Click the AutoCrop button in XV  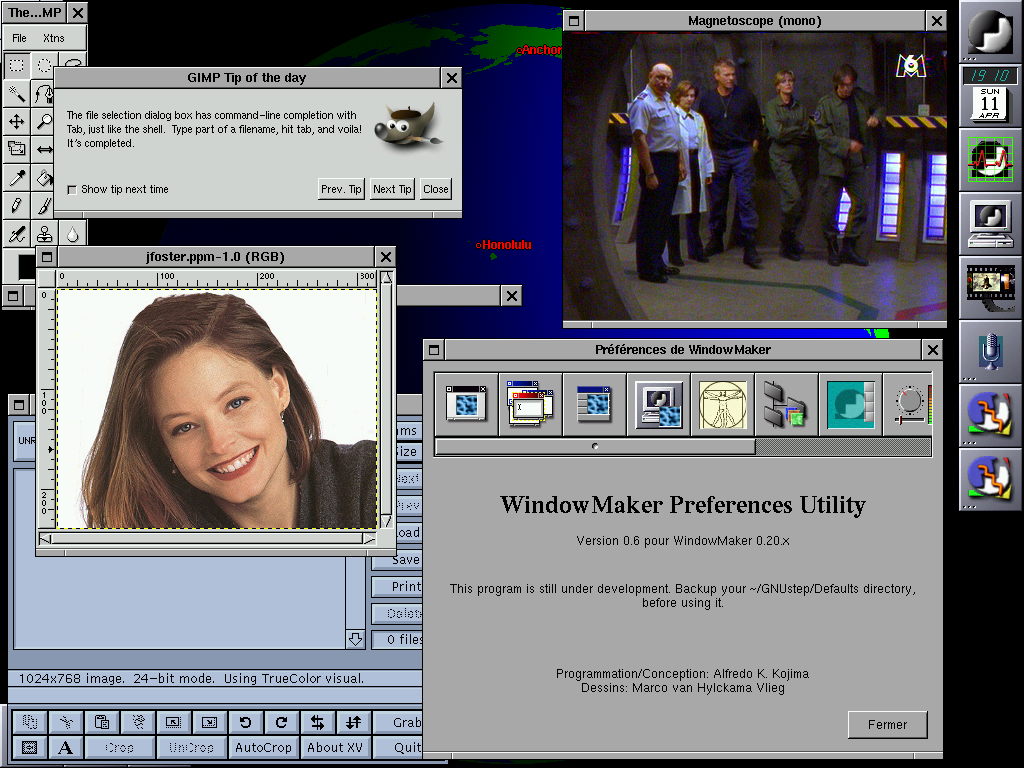point(263,747)
